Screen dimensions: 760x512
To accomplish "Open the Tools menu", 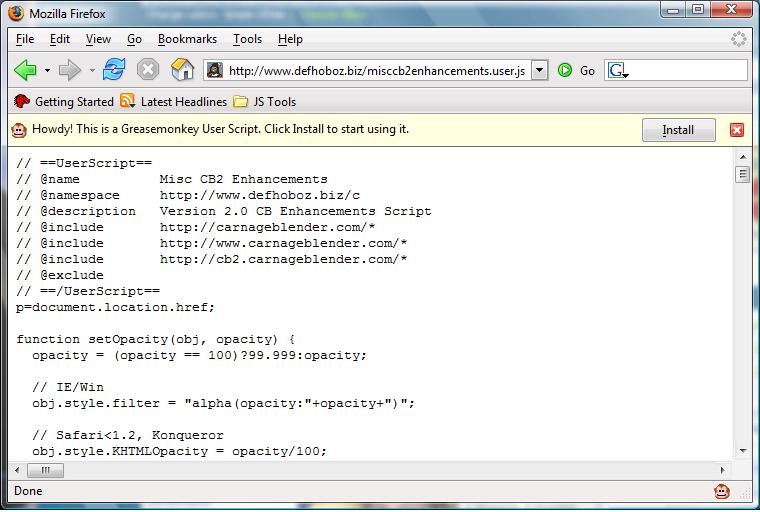I will 247,39.
